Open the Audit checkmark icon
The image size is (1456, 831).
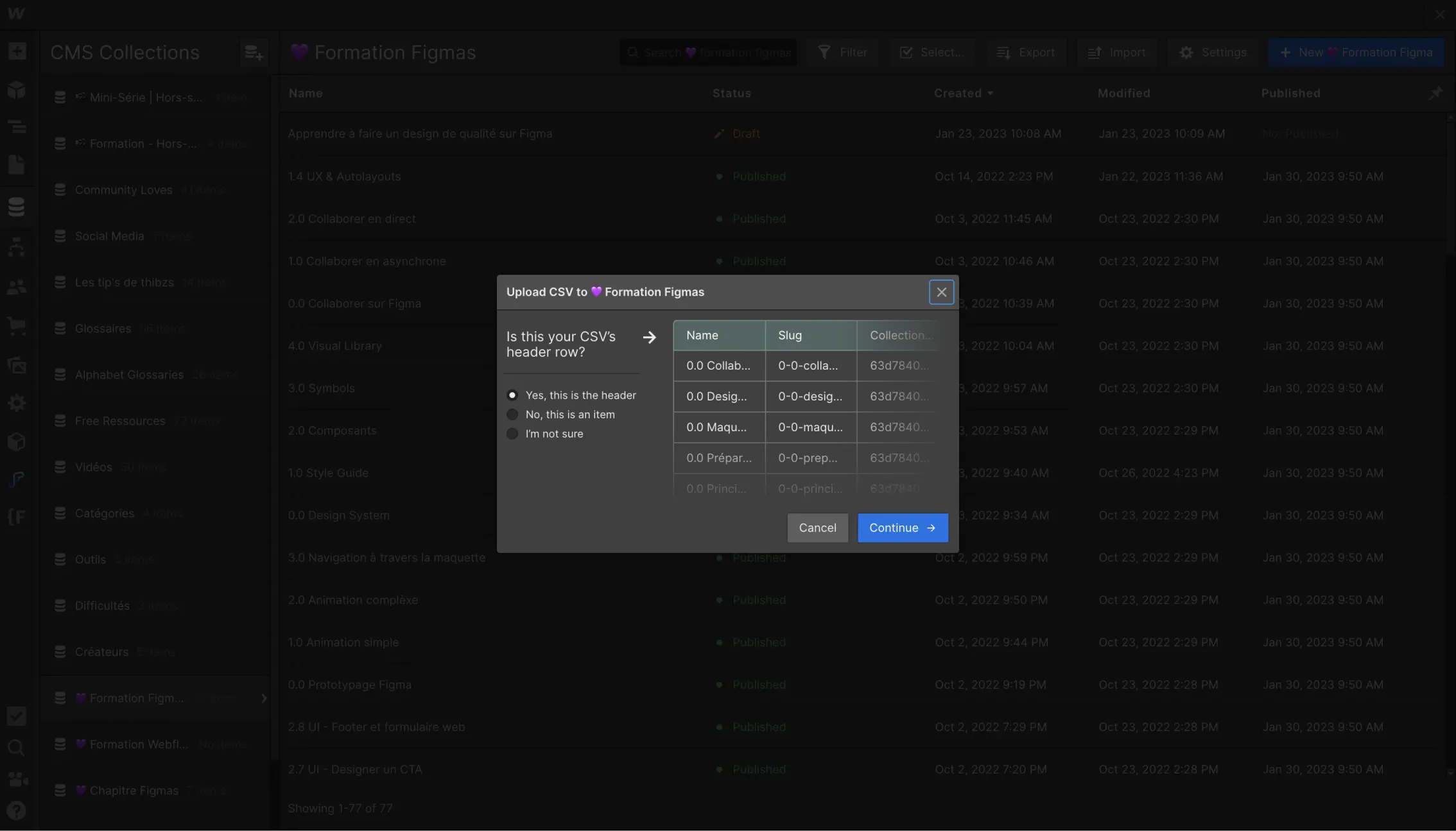[17, 716]
